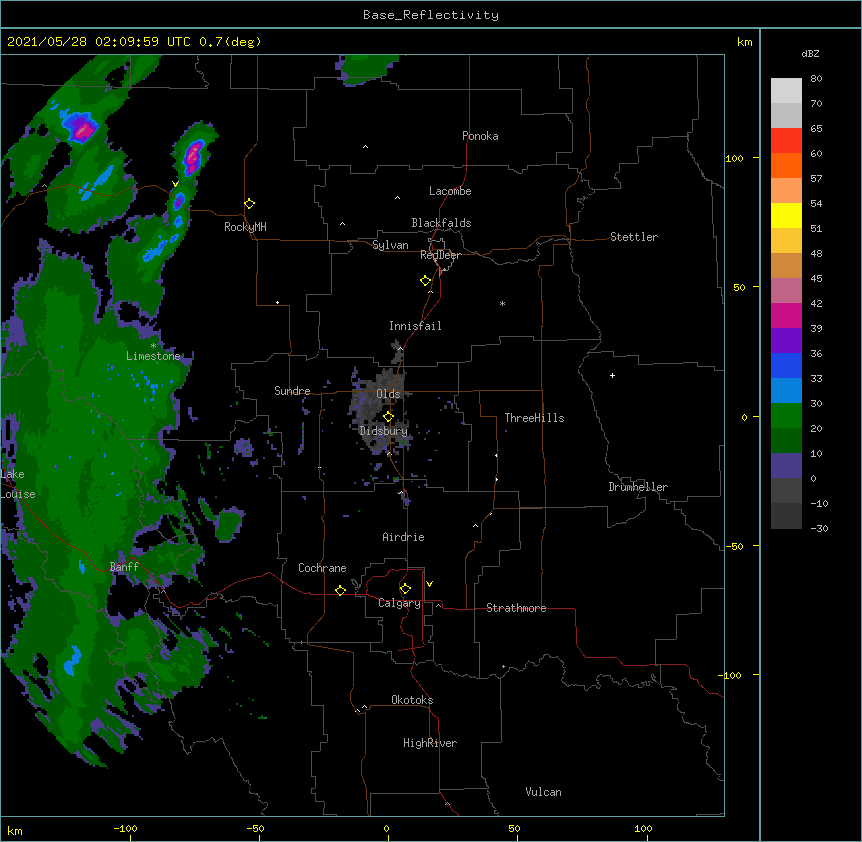Select the Stettler label
The image size is (862, 842).
(634, 237)
